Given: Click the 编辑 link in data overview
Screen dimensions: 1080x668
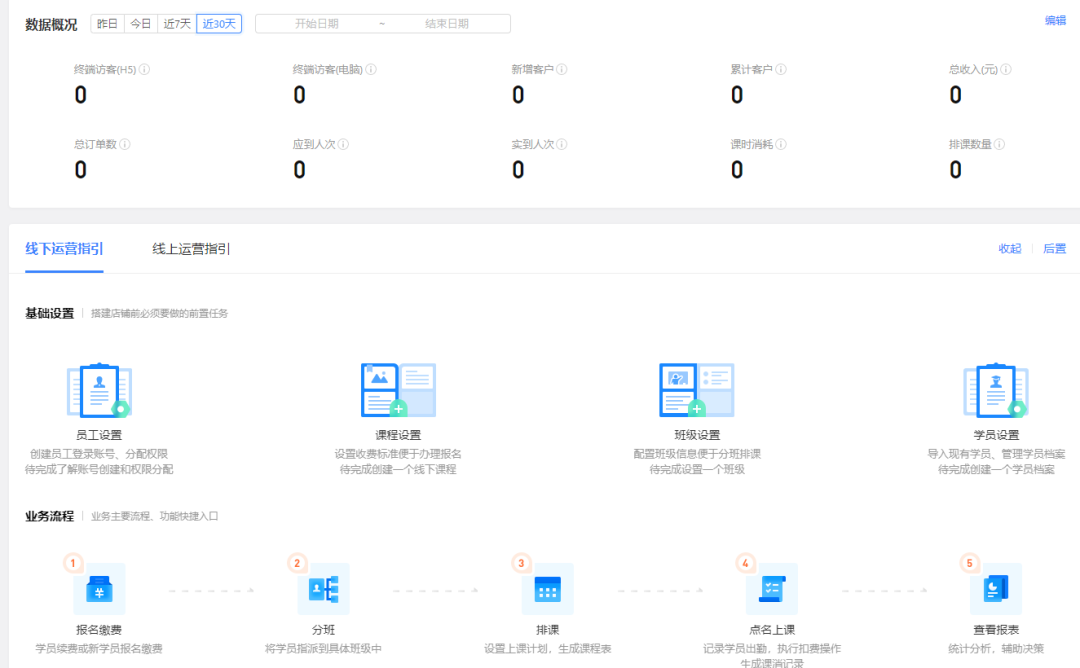Looking at the screenshot, I should 1055,21.
